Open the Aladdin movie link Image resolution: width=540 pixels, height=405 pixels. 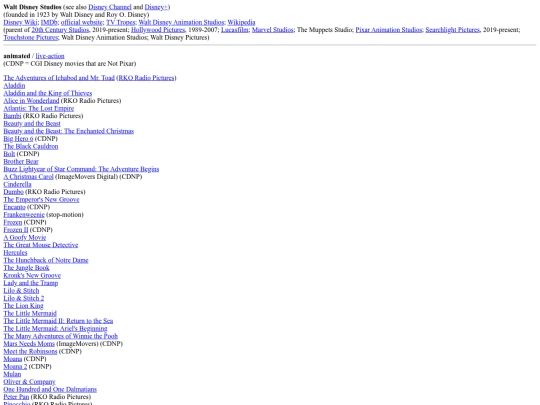click(x=14, y=85)
